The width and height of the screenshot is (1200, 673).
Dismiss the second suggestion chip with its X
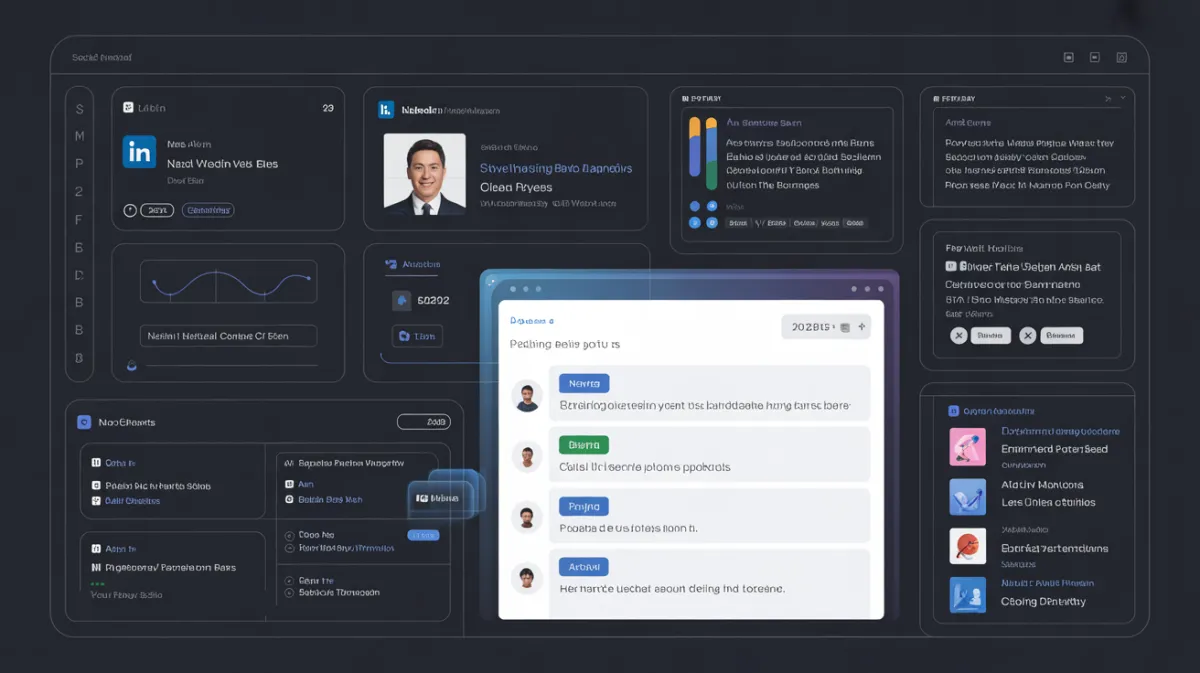[x=1027, y=335]
